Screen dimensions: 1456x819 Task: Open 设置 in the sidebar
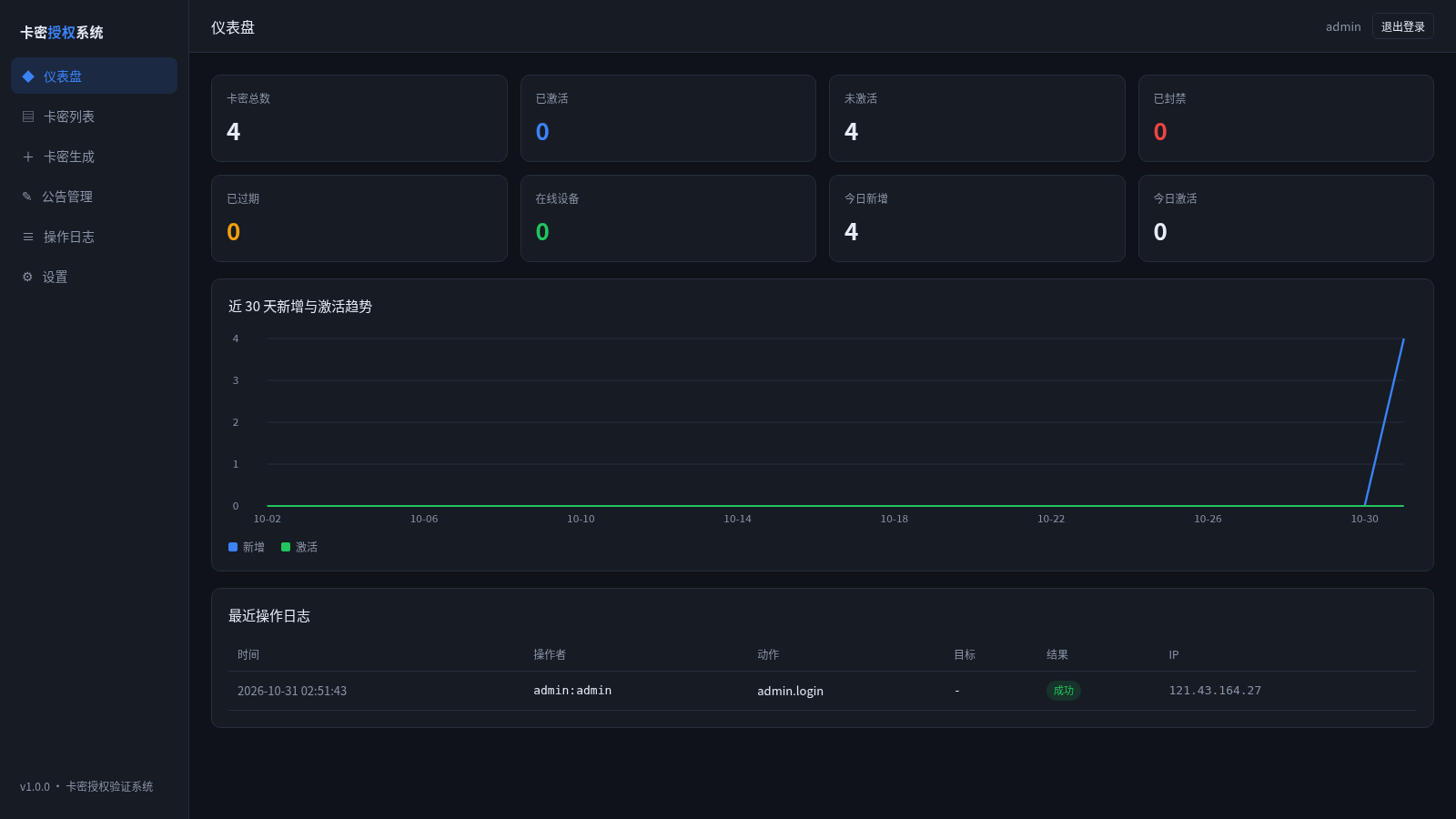point(94,276)
